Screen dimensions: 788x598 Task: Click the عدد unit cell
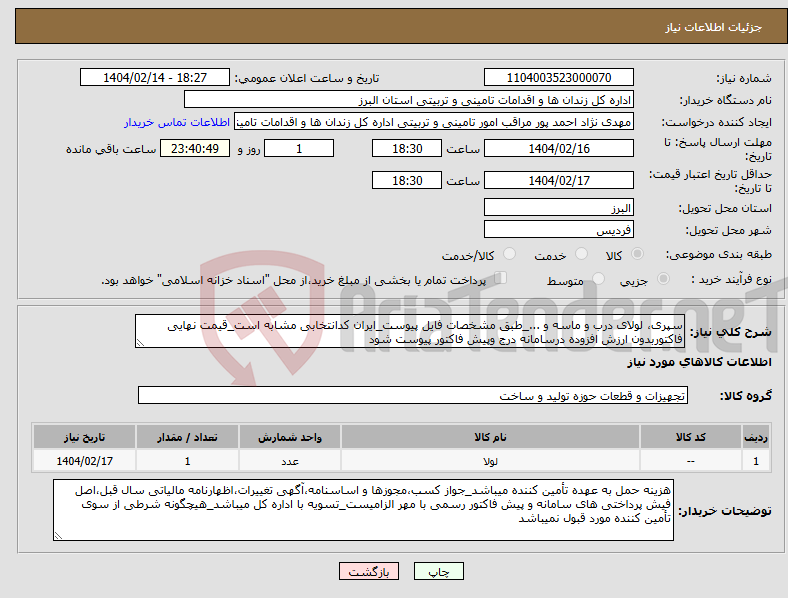pos(290,460)
